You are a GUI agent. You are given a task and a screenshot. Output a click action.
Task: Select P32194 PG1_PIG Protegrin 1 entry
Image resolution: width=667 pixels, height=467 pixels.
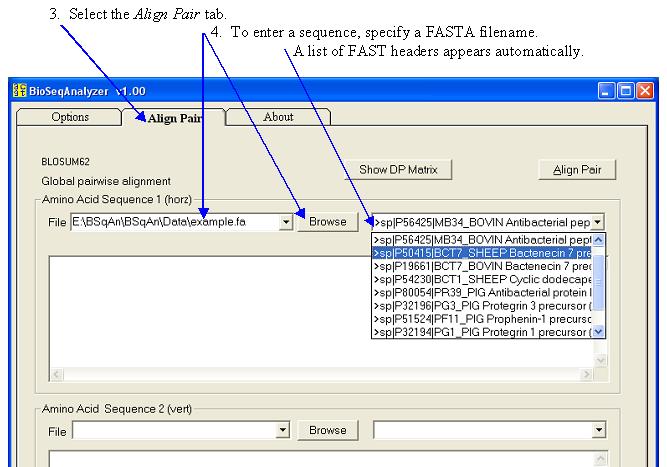(x=482, y=332)
